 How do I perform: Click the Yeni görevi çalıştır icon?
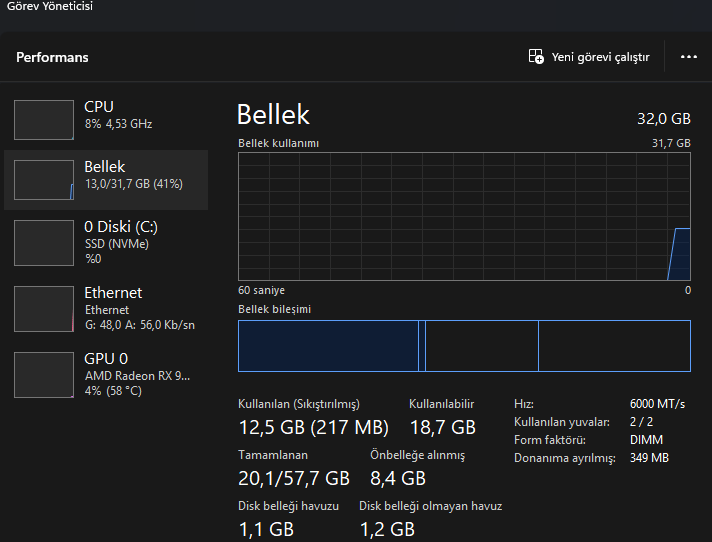[x=536, y=57]
